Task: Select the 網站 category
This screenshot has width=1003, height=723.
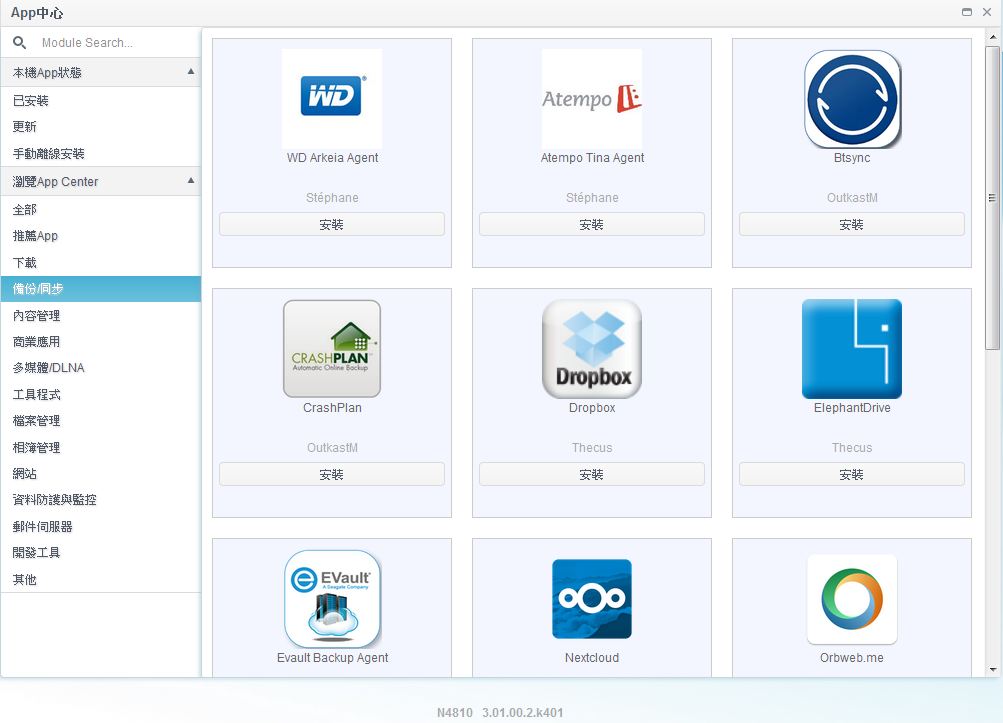Action: [x=100, y=473]
